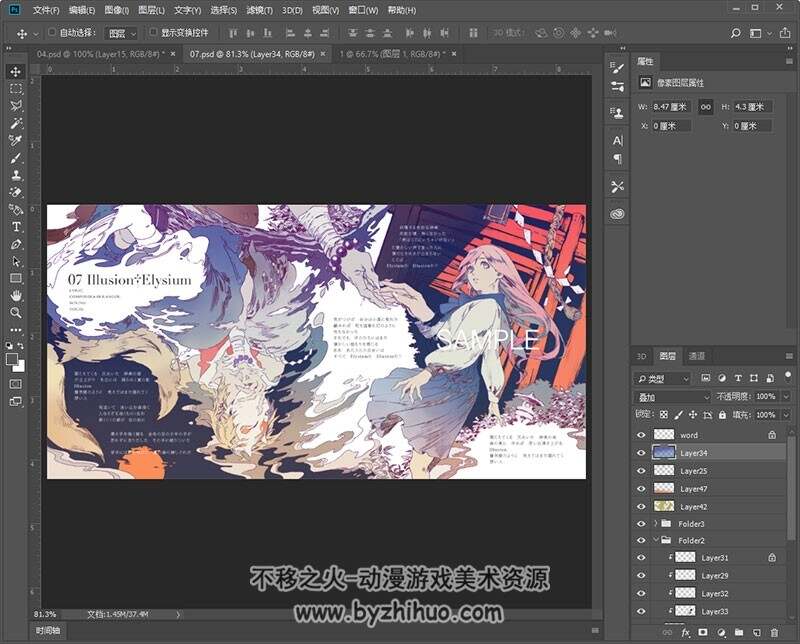
Task: Click the search icon in options bar
Action: 736,33
